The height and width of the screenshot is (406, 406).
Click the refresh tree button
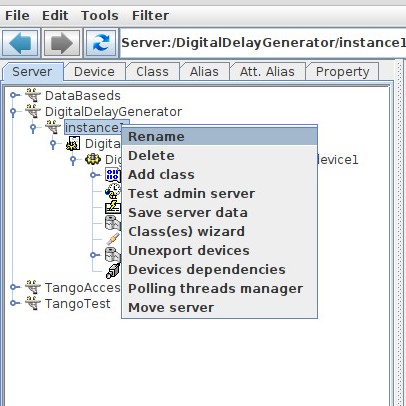pos(101,43)
